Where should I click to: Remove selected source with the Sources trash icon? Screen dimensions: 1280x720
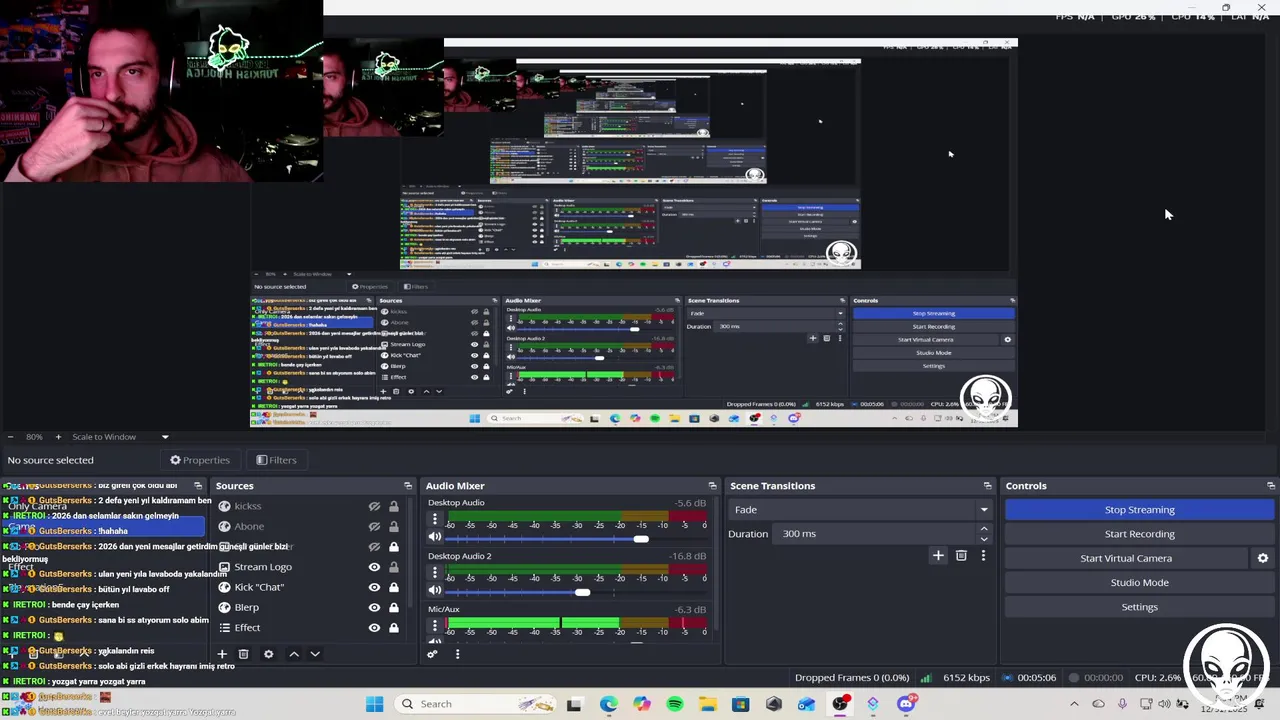pos(243,654)
